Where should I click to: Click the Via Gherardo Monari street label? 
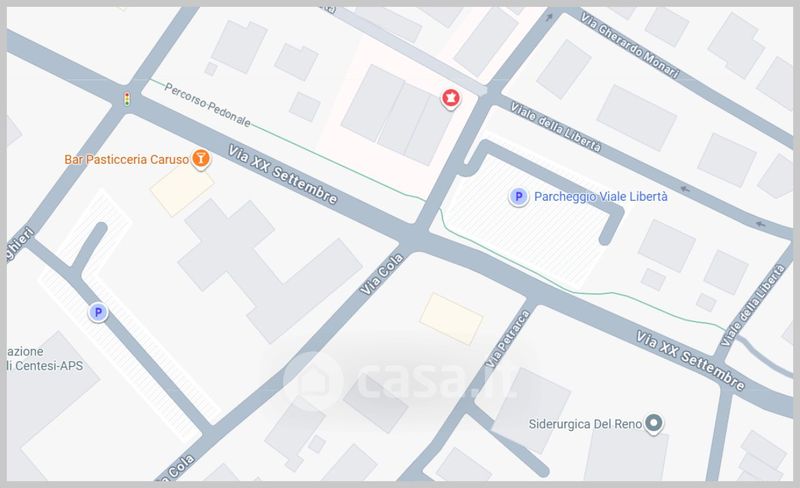click(630, 45)
